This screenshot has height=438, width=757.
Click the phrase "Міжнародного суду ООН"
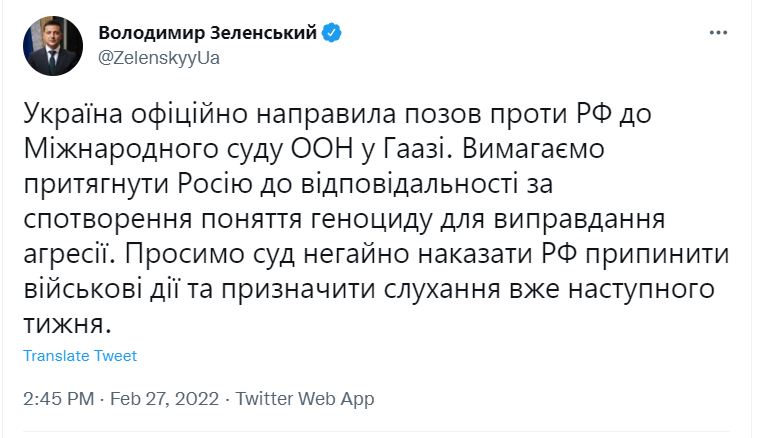188,149
